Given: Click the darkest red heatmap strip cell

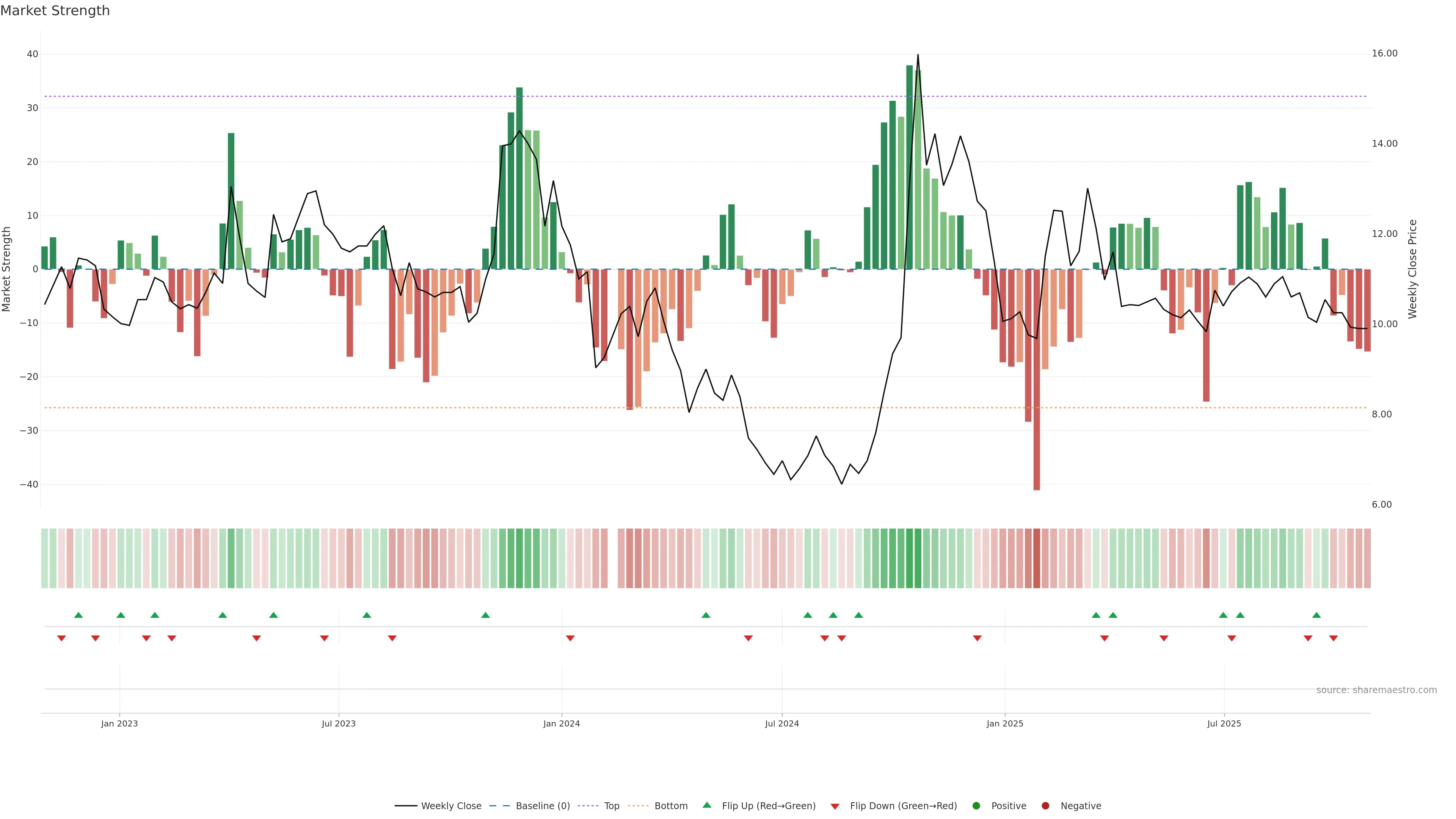Looking at the screenshot, I should (1037, 558).
